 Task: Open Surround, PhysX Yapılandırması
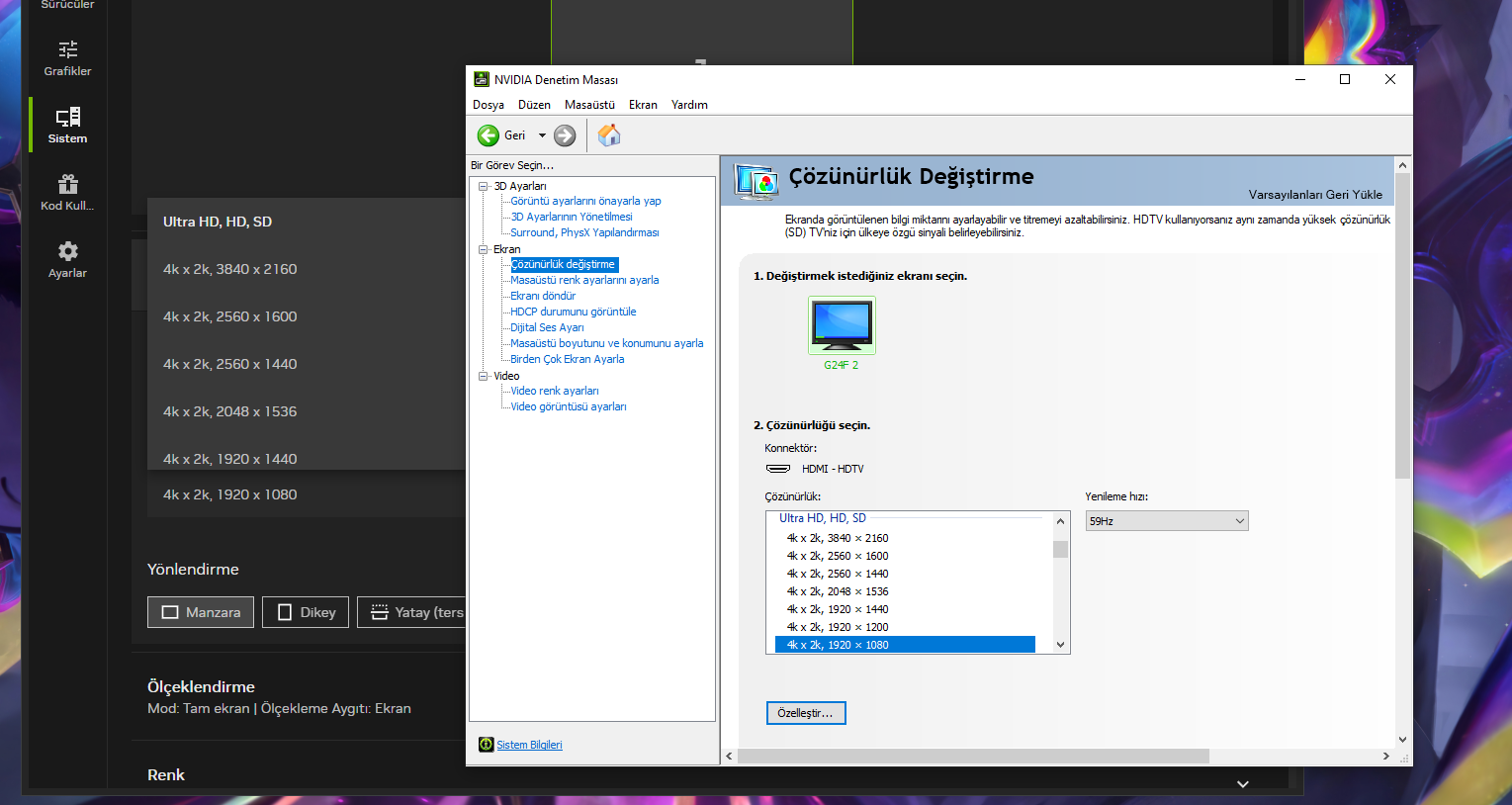click(x=584, y=232)
